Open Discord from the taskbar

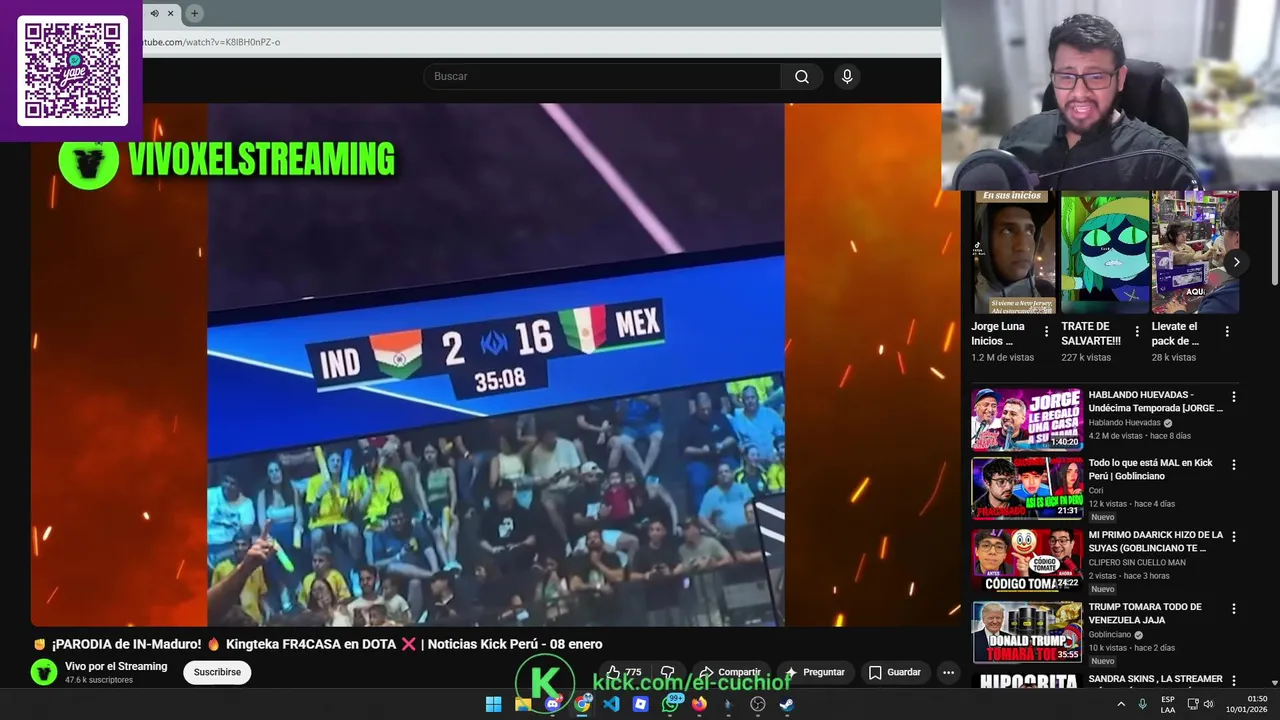552,704
